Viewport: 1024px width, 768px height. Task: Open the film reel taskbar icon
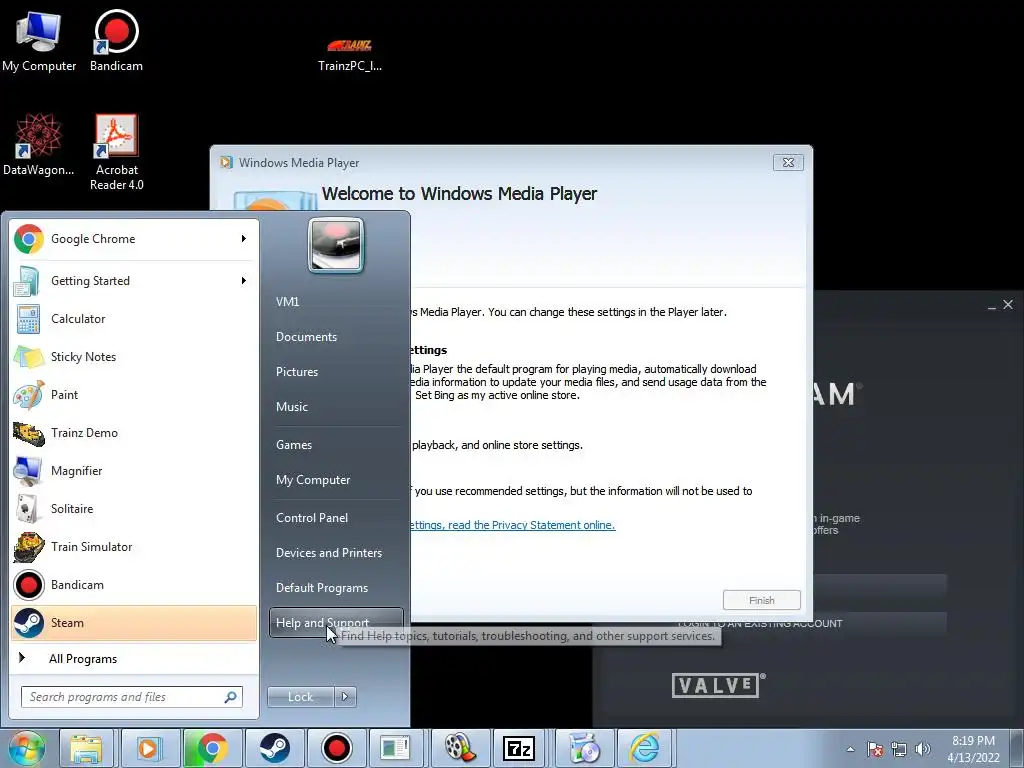coord(459,748)
